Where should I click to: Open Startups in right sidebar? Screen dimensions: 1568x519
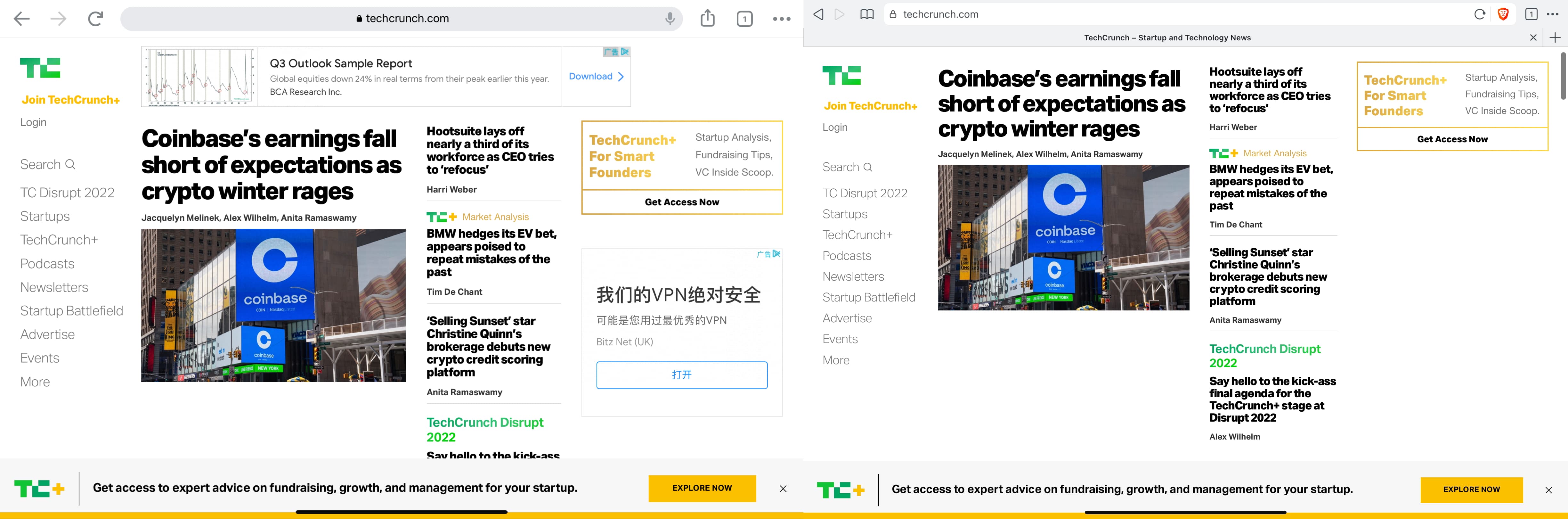point(845,214)
